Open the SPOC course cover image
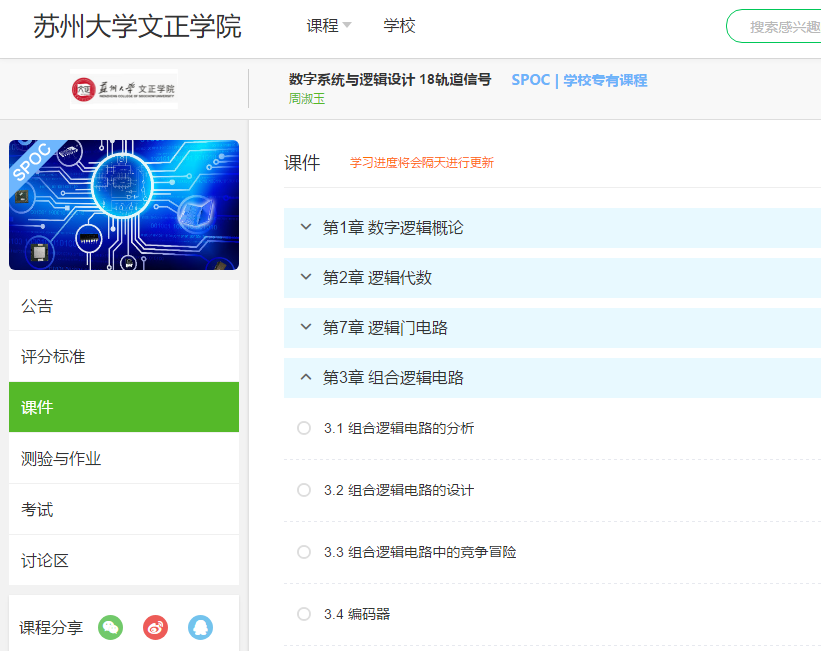Viewport: 821px width, 651px height. [124, 205]
